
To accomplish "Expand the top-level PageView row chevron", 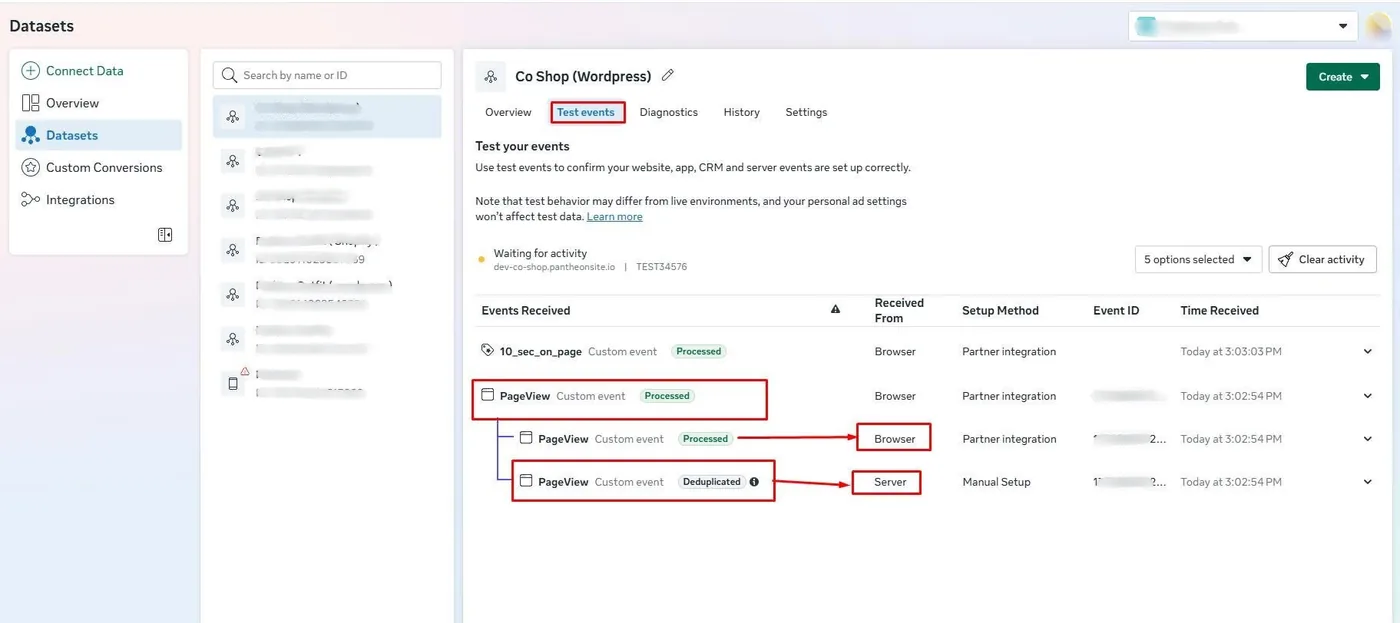I will click(x=1368, y=396).
